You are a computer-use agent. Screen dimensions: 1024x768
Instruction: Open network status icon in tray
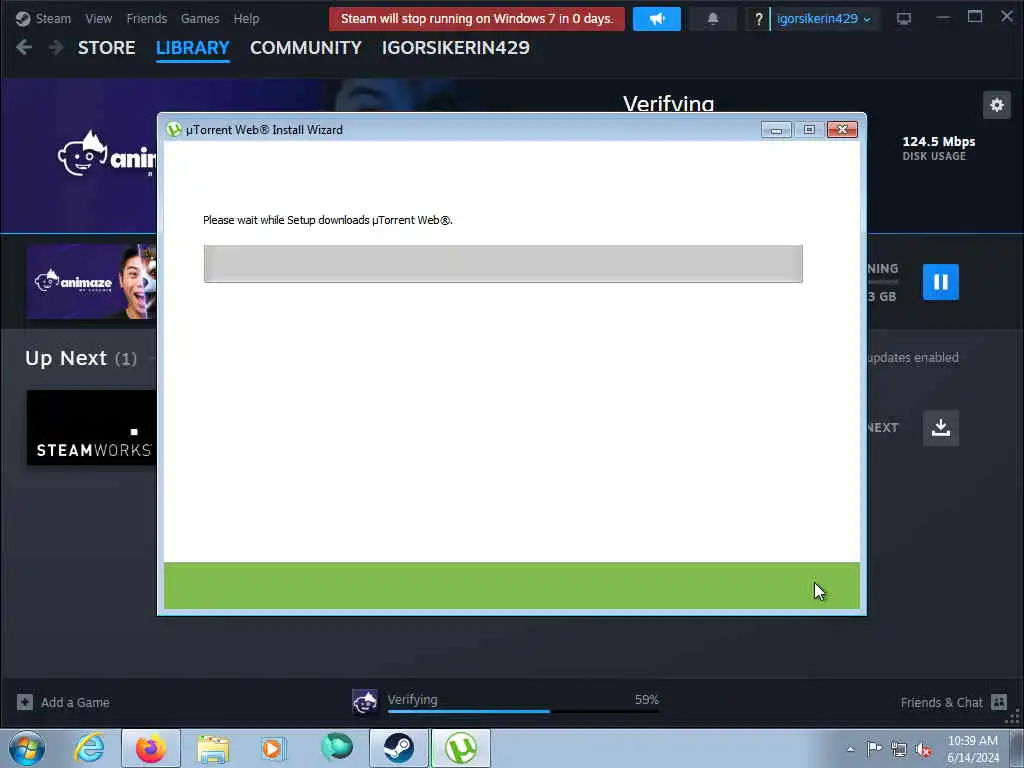point(899,750)
